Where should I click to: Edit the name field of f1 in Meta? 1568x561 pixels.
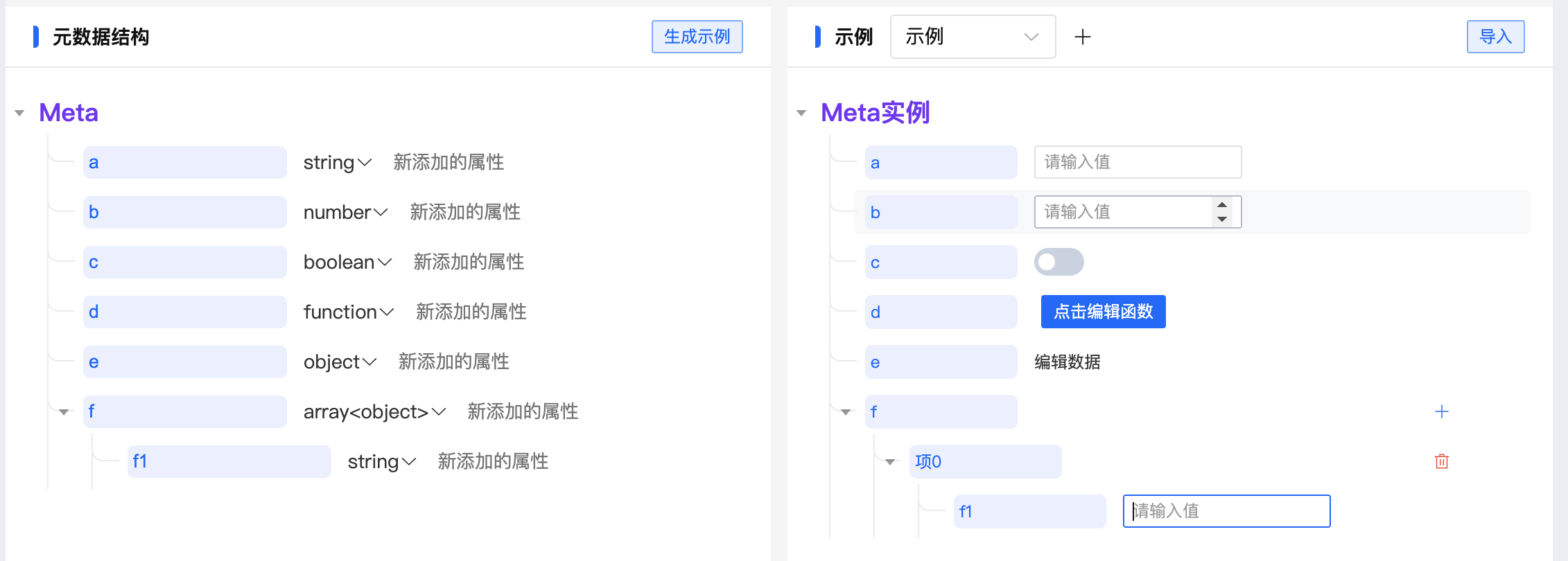click(229, 462)
